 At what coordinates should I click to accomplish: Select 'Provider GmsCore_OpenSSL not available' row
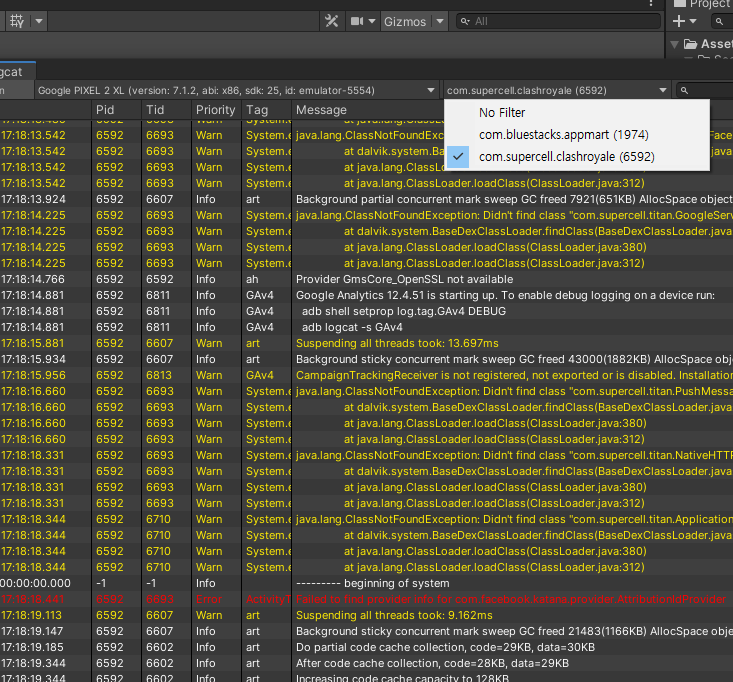point(366,279)
